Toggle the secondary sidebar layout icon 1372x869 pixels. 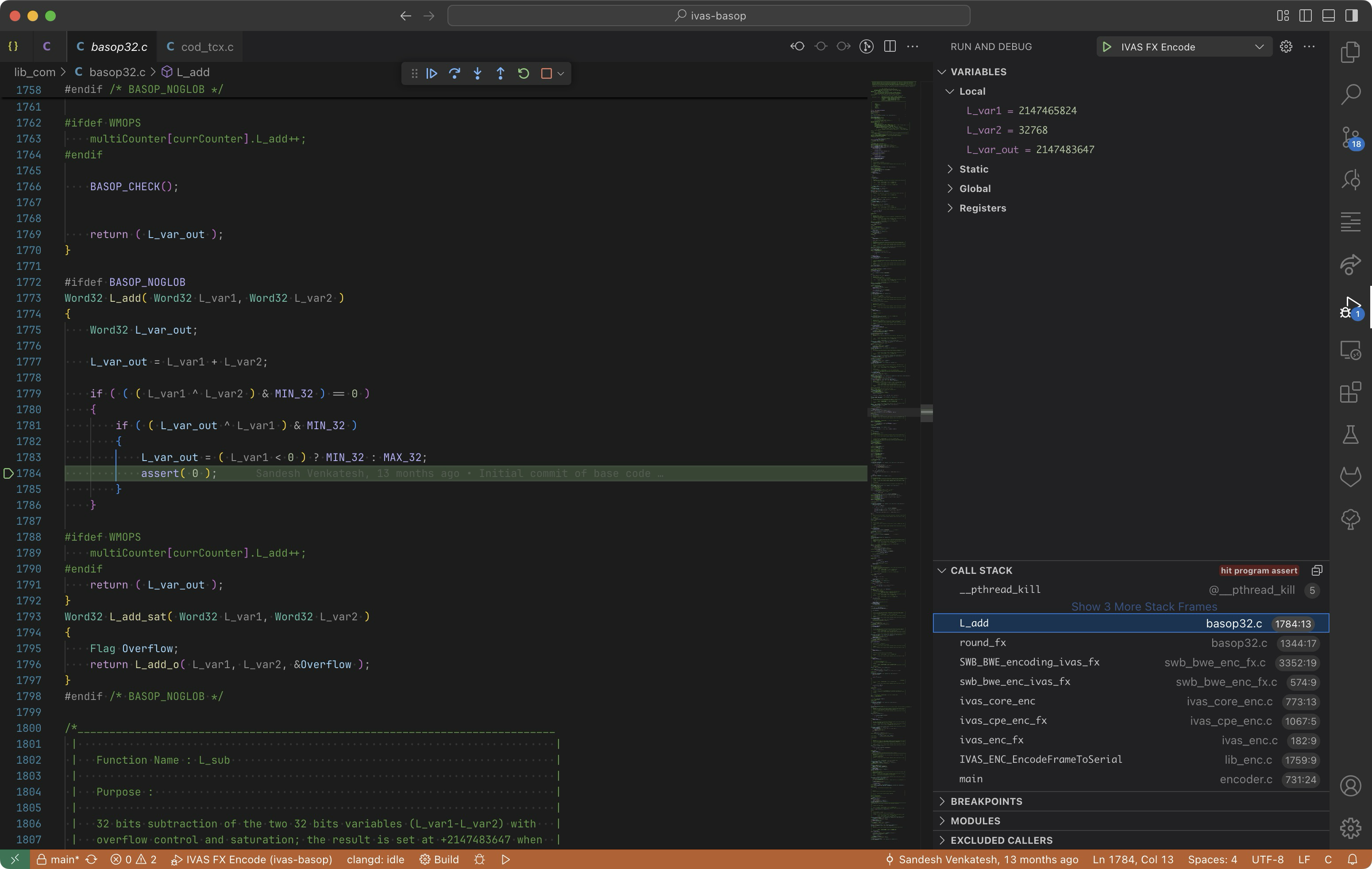tap(1351, 16)
